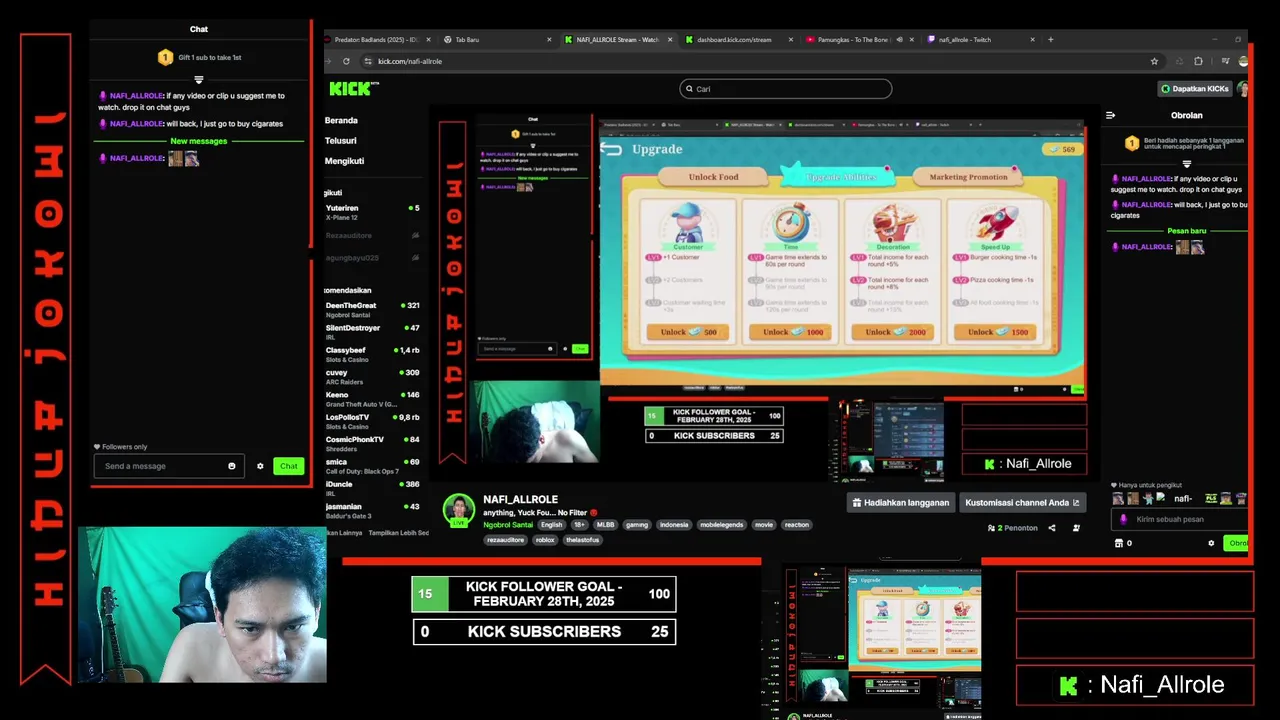The image size is (1280, 720).
Task: Click the MLBB stream tag
Action: pyautogui.click(x=606, y=525)
